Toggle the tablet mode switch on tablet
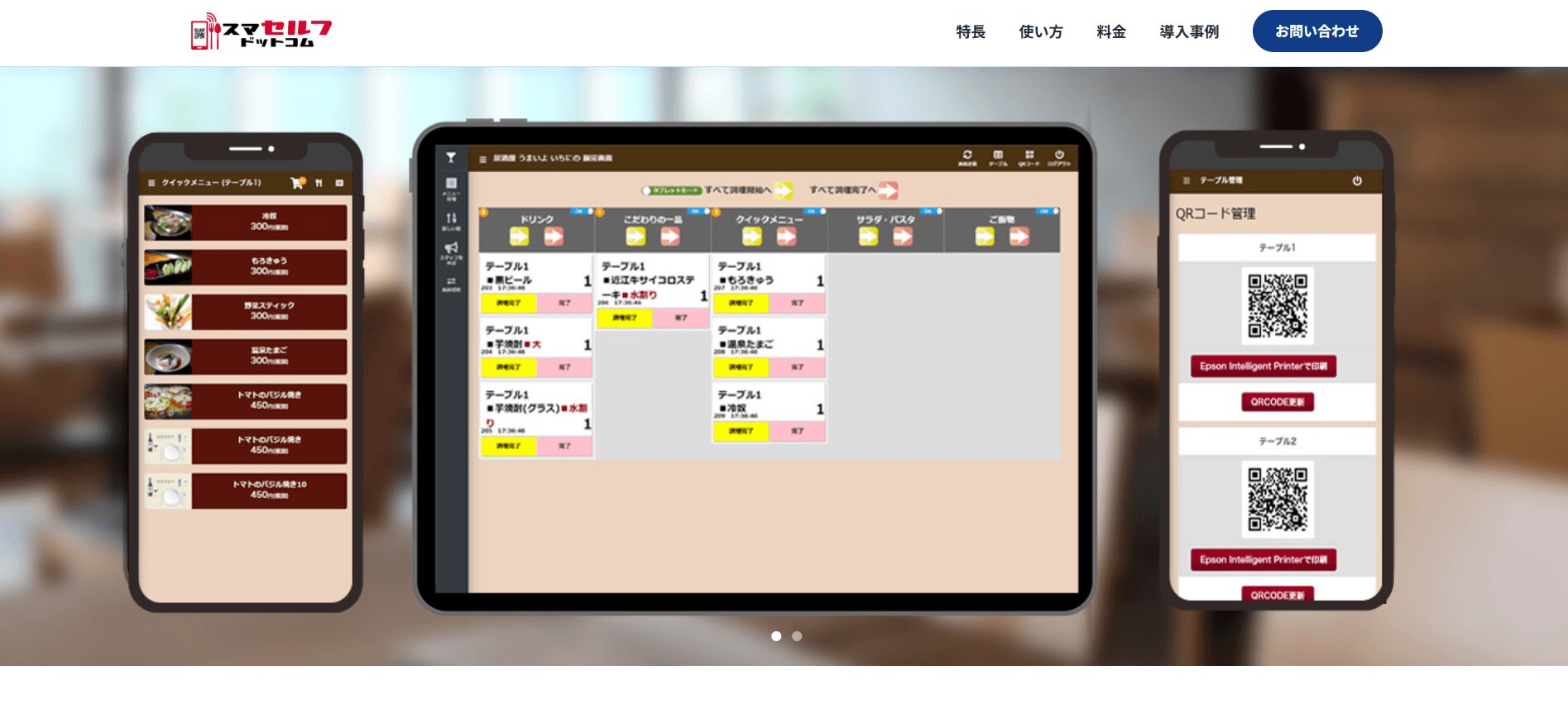This screenshot has width=1568, height=709. tap(671, 190)
